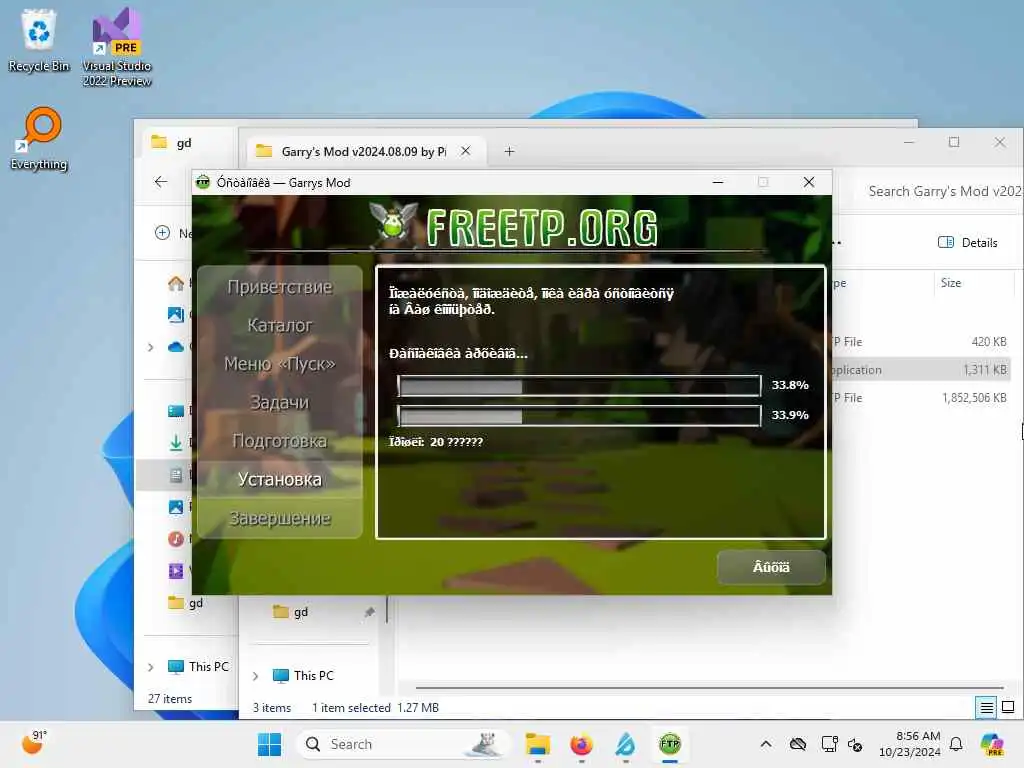Select the 1,852,506 KB file row
The width and height of the screenshot is (1024, 768).
point(921,398)
